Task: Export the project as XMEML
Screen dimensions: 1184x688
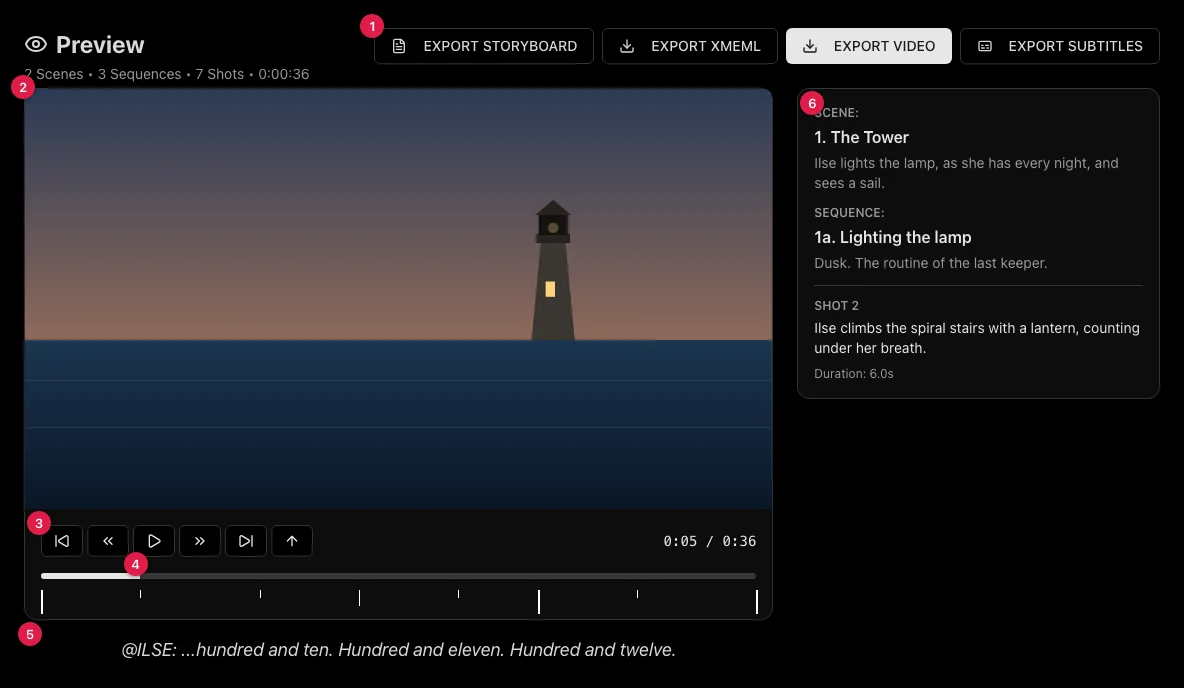Action: point(689,46)
